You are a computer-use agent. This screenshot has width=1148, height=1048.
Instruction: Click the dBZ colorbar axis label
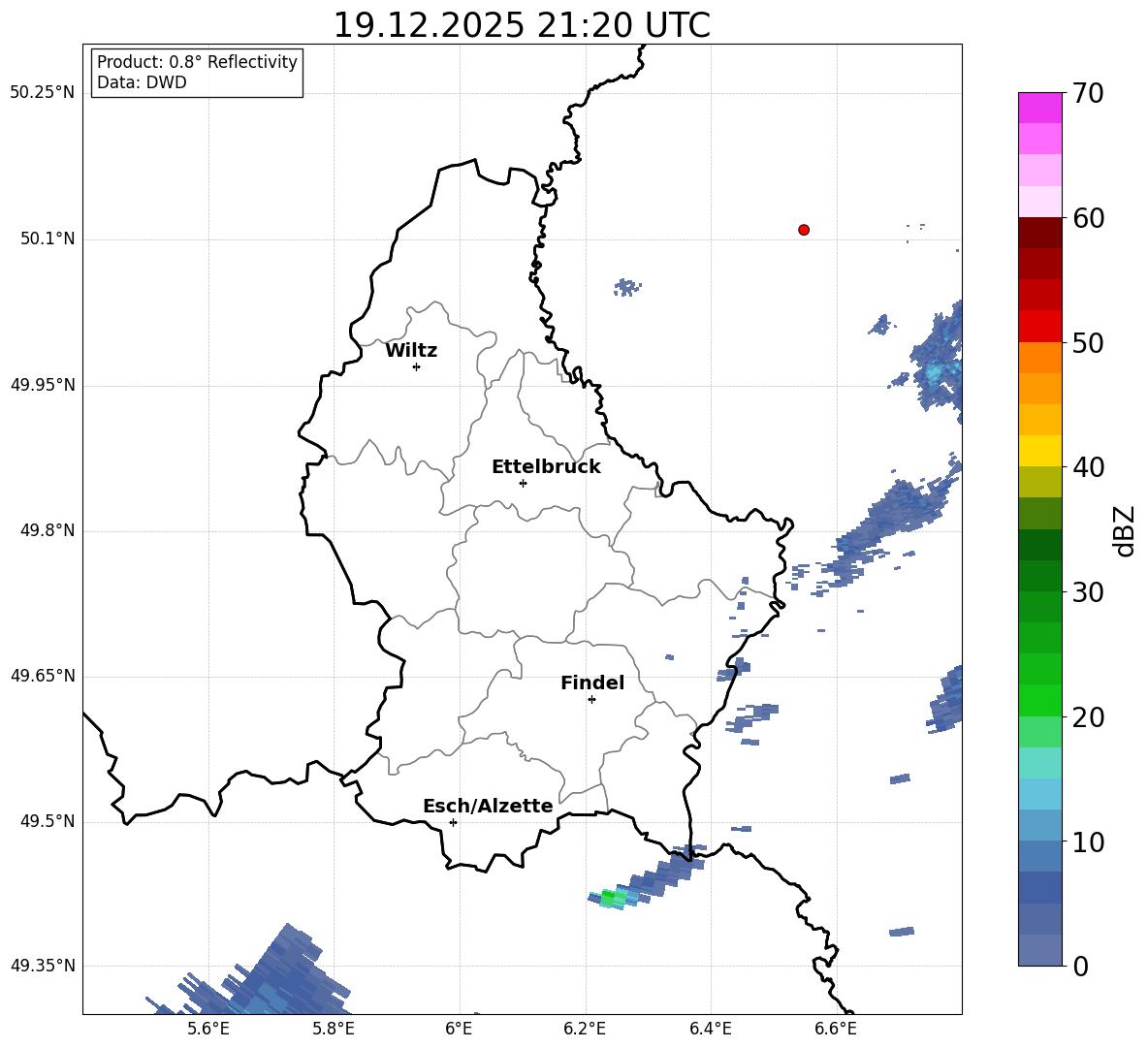[x=1125, y=530]
